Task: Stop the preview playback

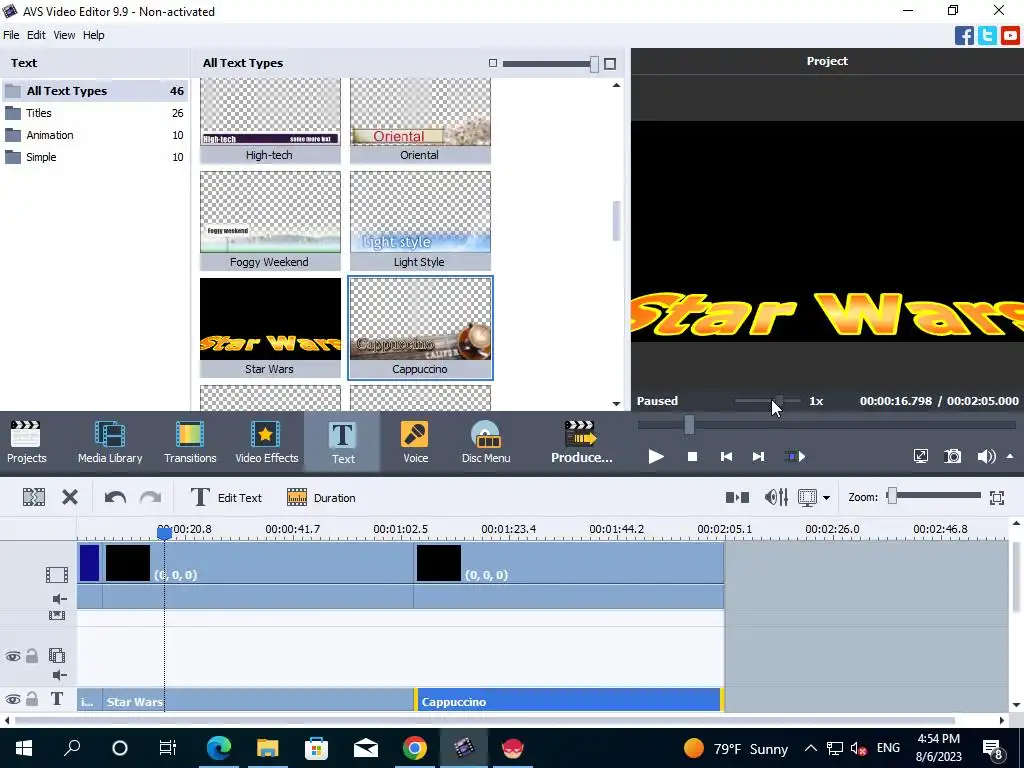Action: tap(692, 456)
